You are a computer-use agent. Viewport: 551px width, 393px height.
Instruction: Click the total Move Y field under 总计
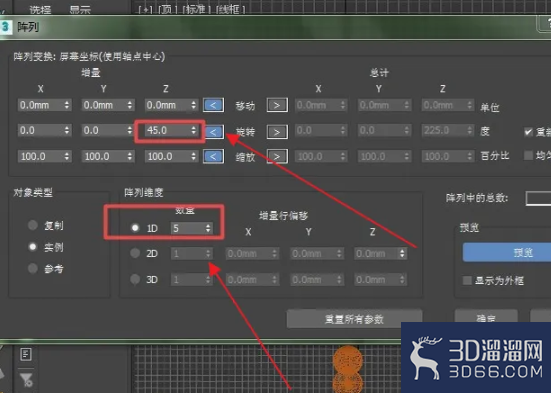(384, 105)
